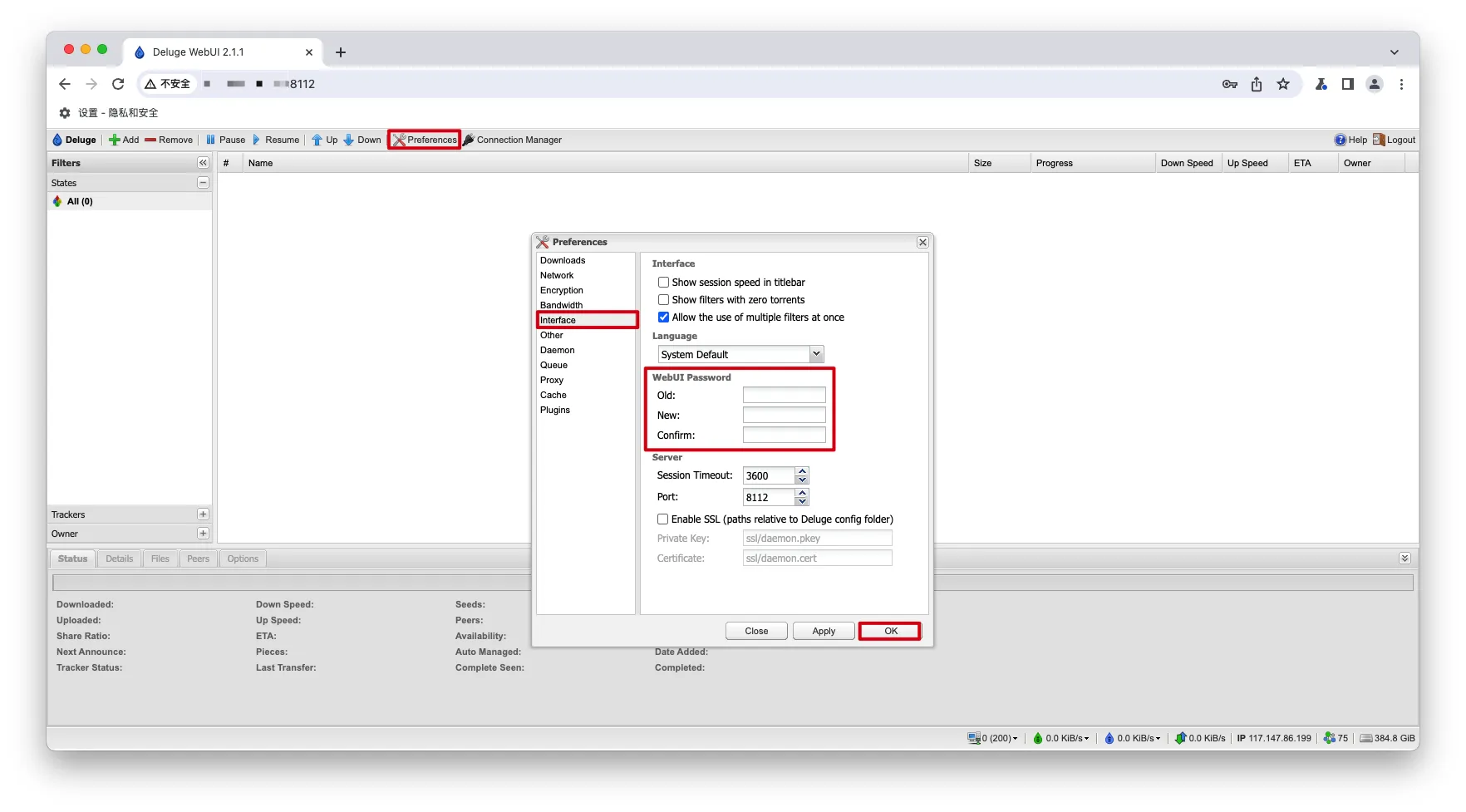The height and width of the screenshot is (812, 1466).
Task: Increase Session Timeout with up arrow
Action: tap(802, 471)
